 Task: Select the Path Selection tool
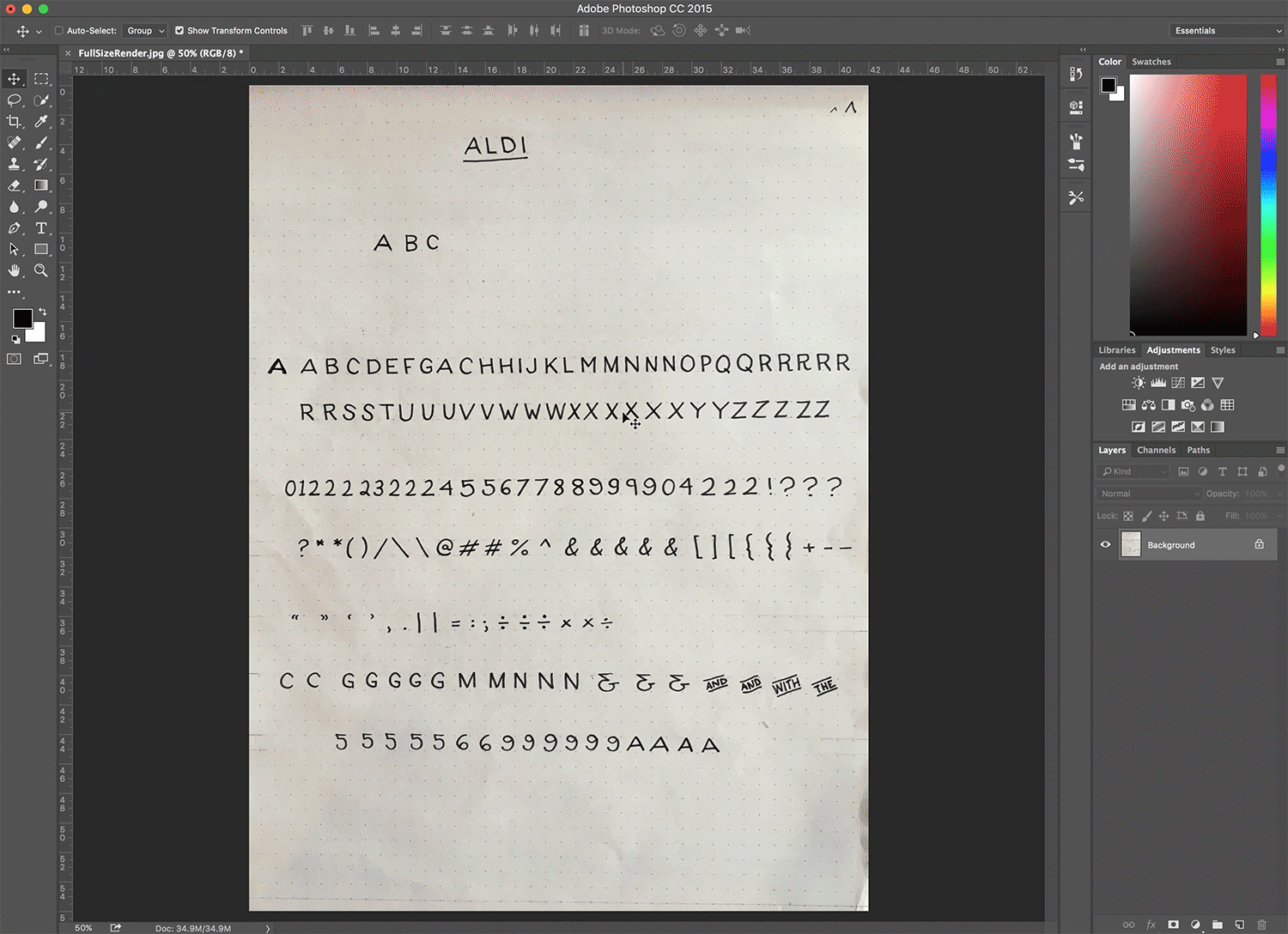tap(14, 249)
